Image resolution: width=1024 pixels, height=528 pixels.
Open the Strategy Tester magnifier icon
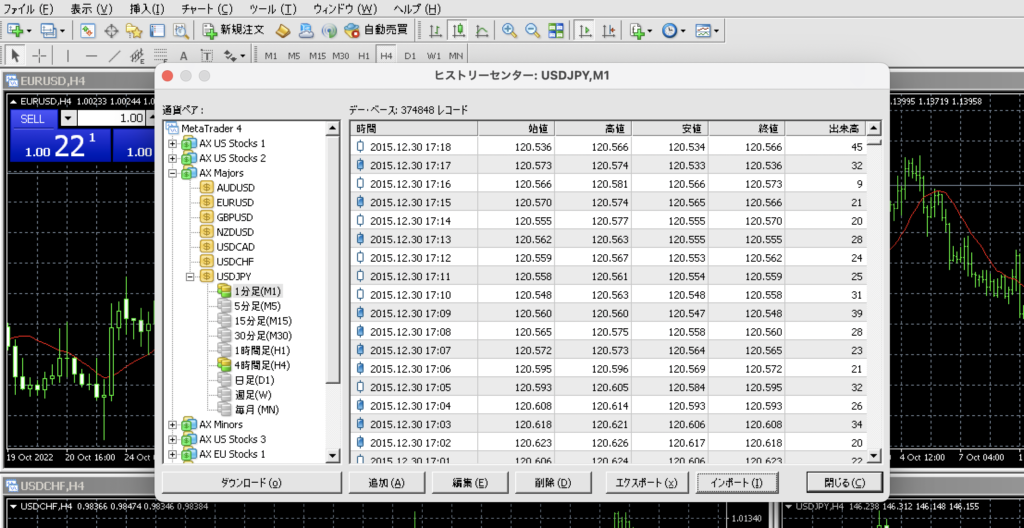tap(180, 30)
